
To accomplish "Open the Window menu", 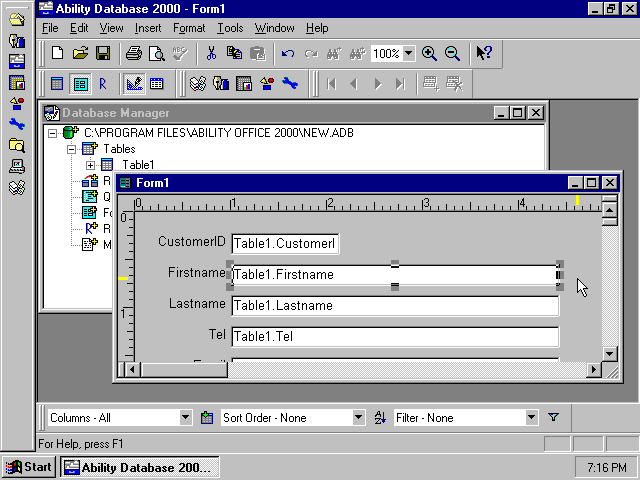I will (274, 28).
